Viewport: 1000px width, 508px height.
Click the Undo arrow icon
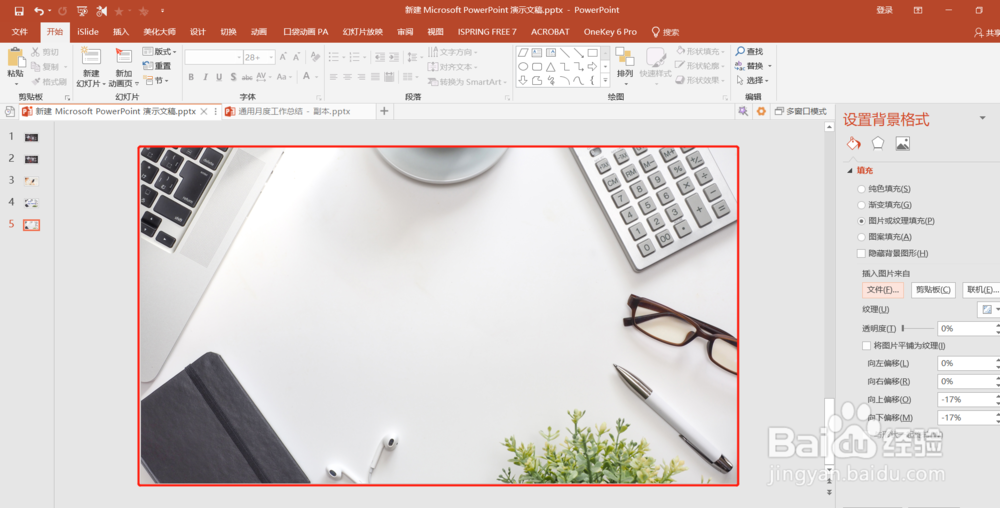[x=39, y=11]
